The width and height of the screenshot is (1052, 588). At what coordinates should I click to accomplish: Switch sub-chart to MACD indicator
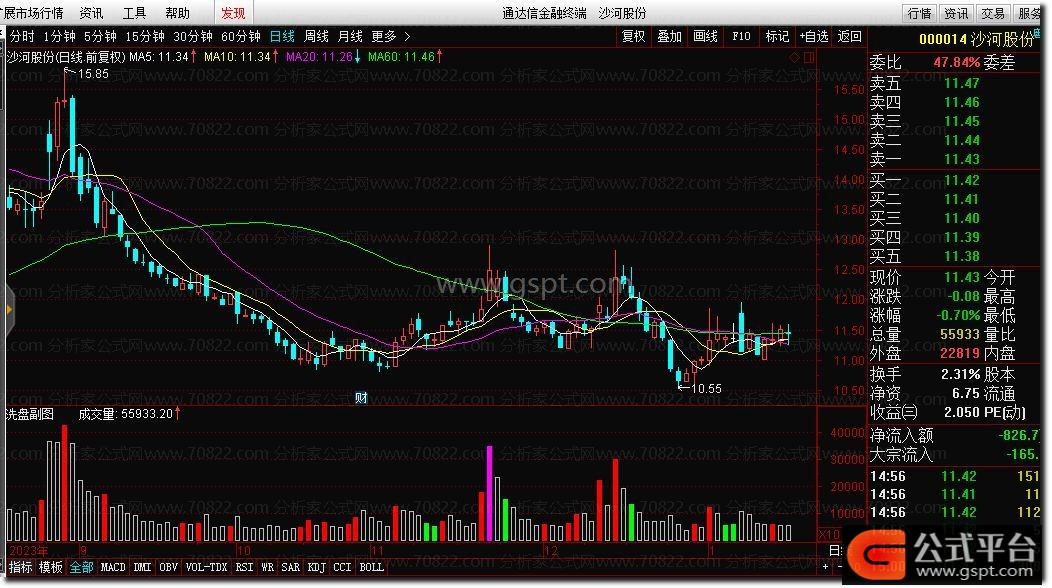pos(113,567)
